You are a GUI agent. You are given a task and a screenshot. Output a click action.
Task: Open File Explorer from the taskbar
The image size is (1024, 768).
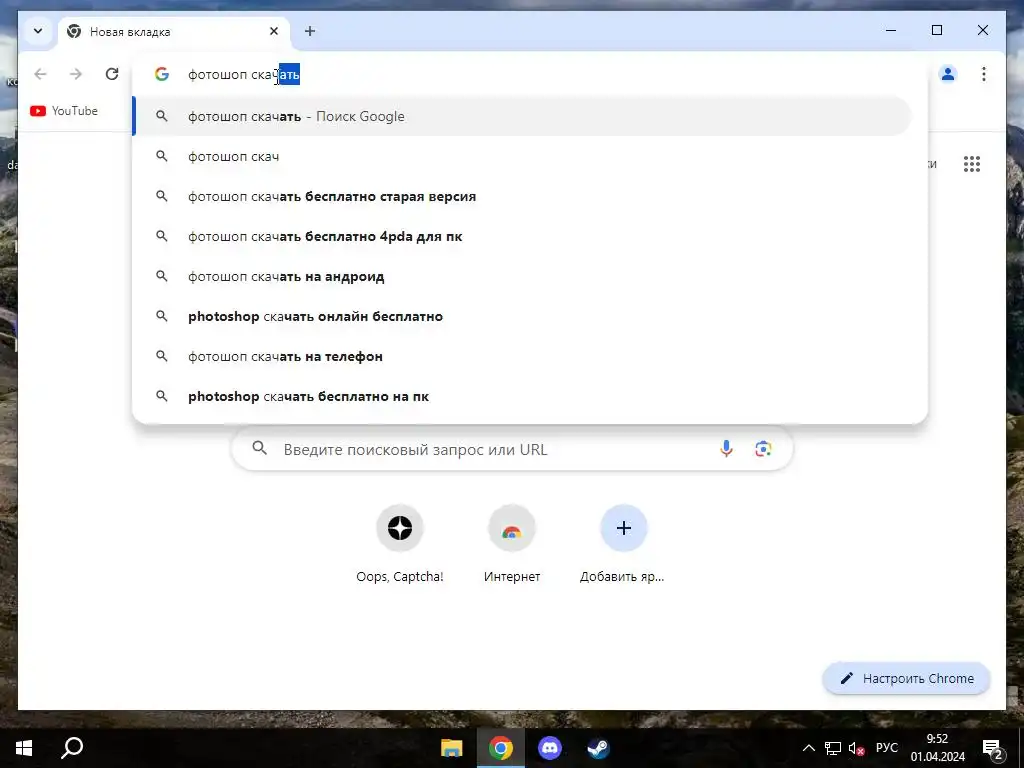[451, 748]
